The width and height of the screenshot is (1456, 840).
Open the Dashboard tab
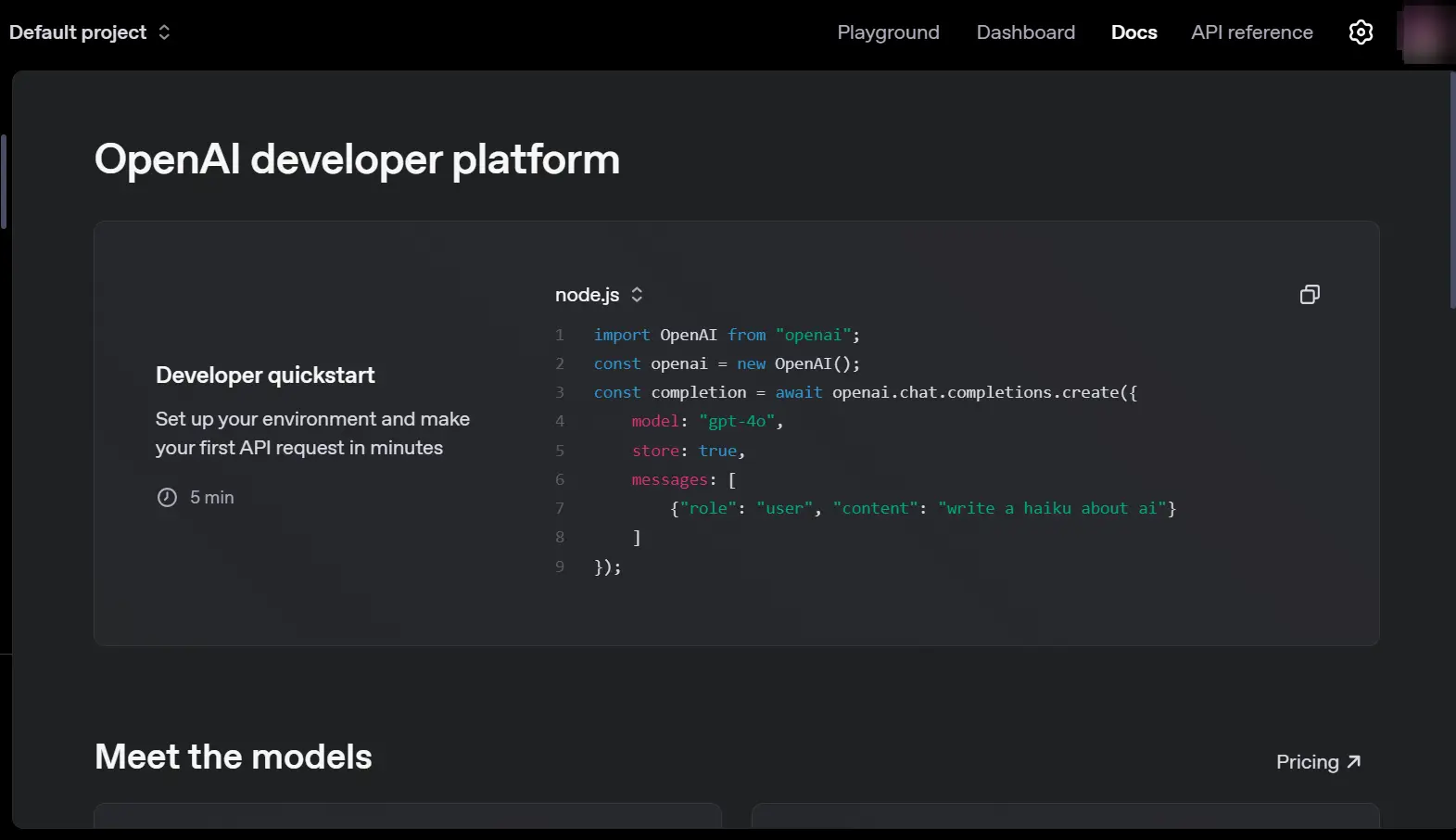1025,32
